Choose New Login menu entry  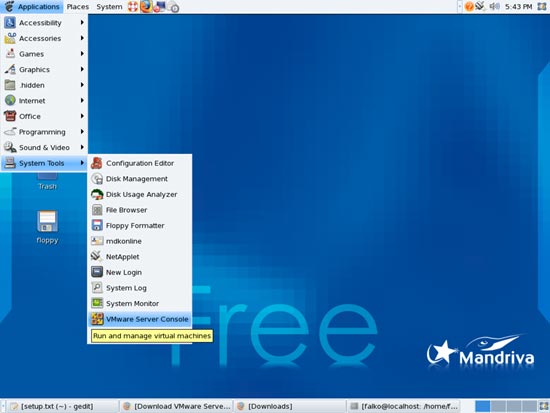140,272
